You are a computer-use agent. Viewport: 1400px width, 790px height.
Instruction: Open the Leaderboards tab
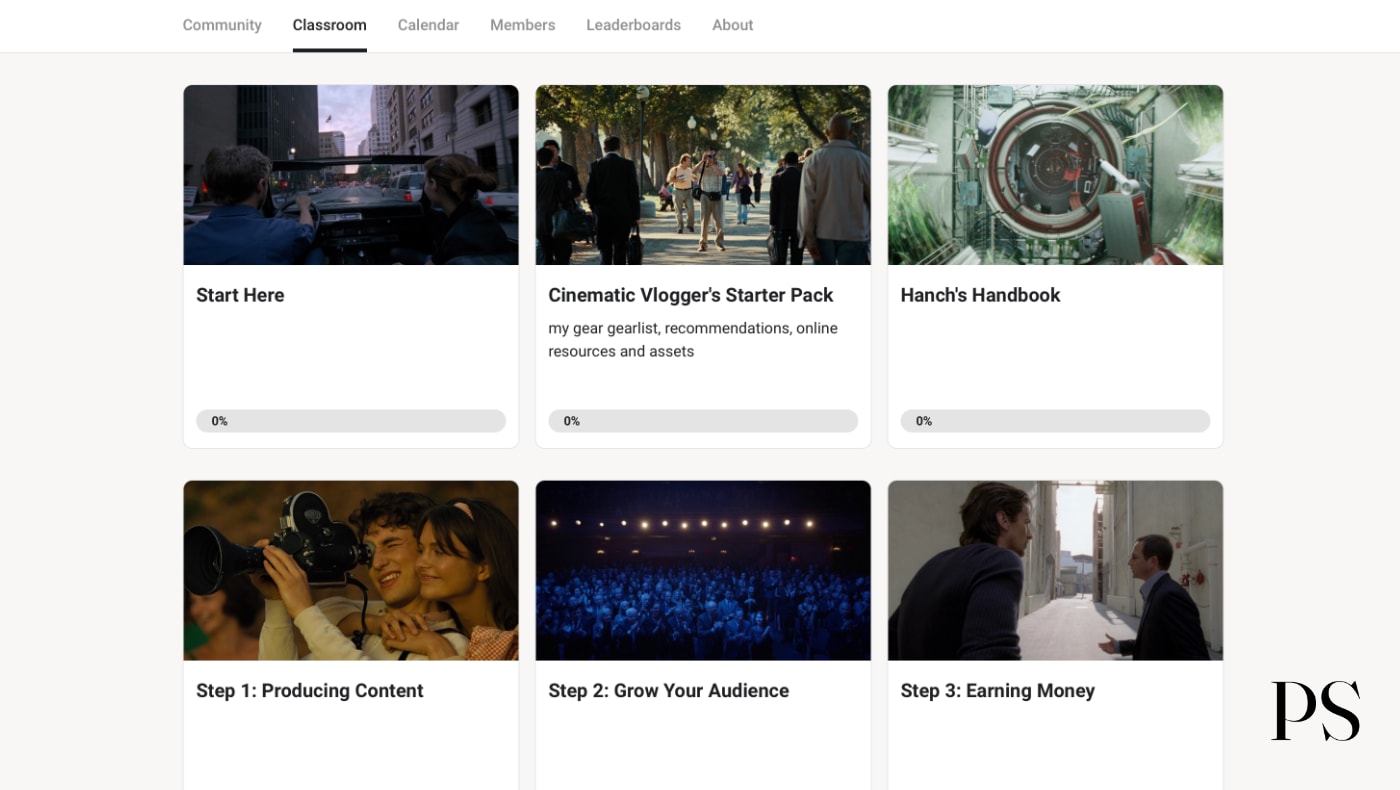click(633, 25)
